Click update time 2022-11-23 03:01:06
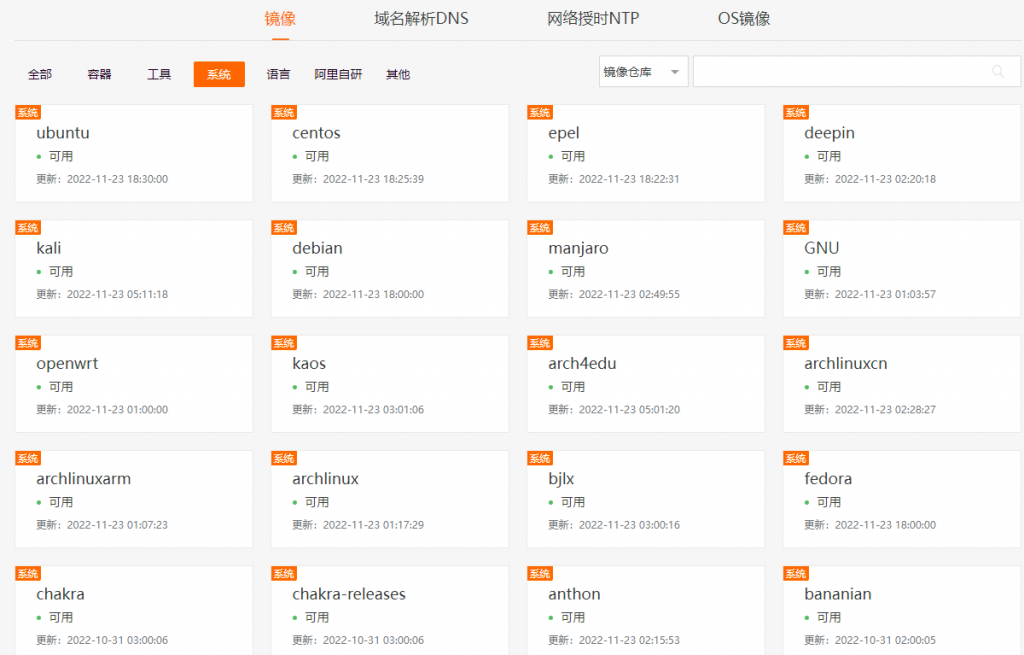 pyautogui.click(x=374, y=409)
